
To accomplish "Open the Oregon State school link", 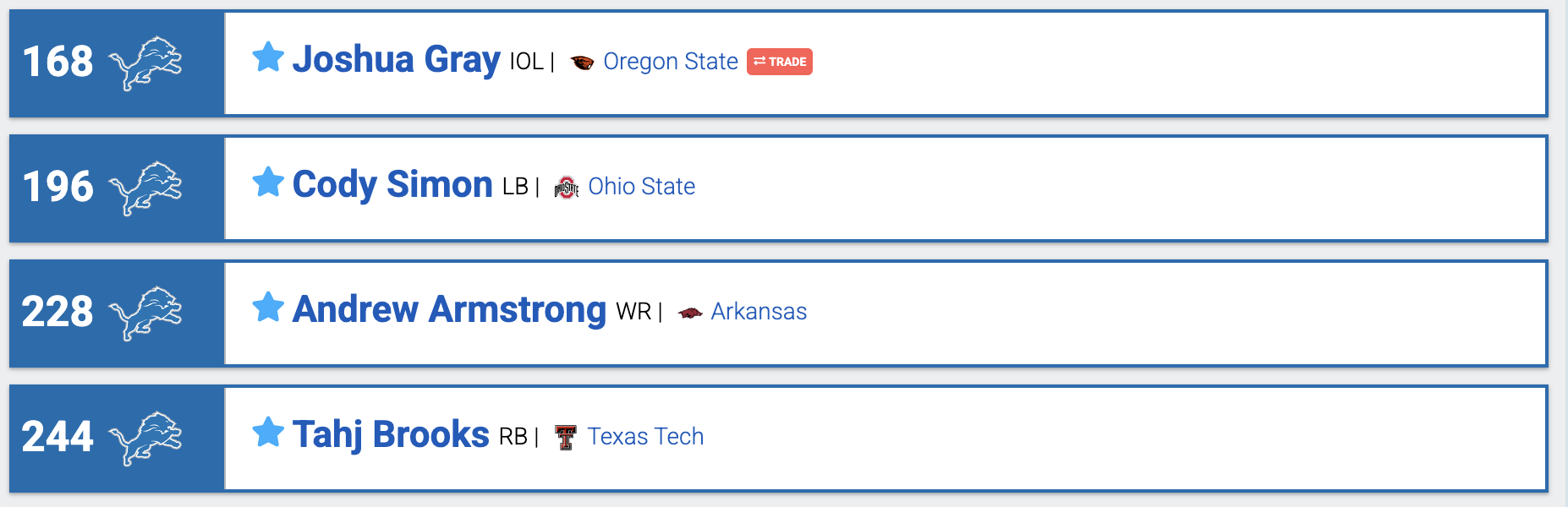I will [671, 62].
